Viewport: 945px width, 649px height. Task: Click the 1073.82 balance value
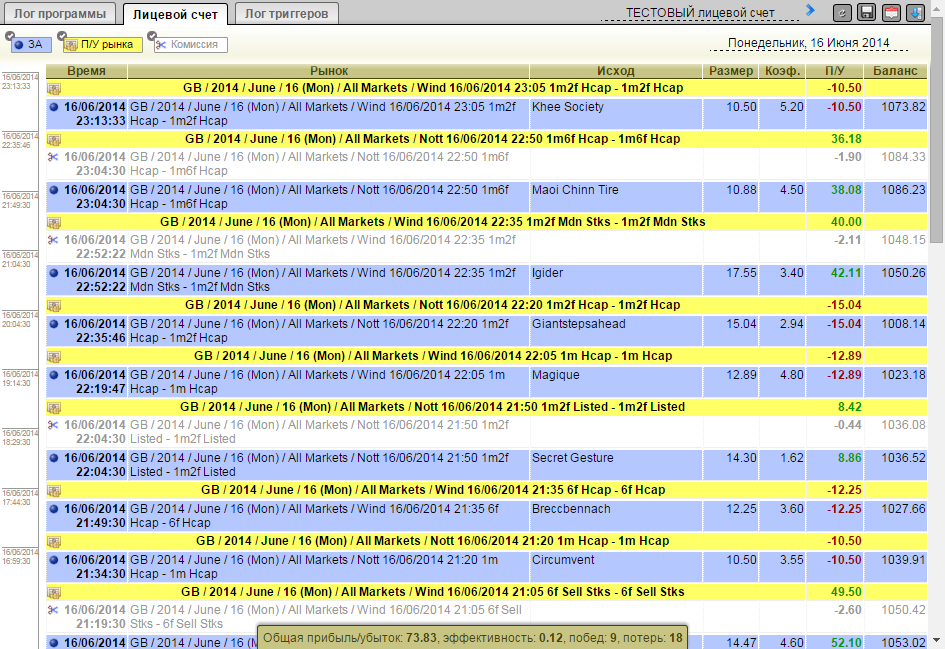click(903, 107)
